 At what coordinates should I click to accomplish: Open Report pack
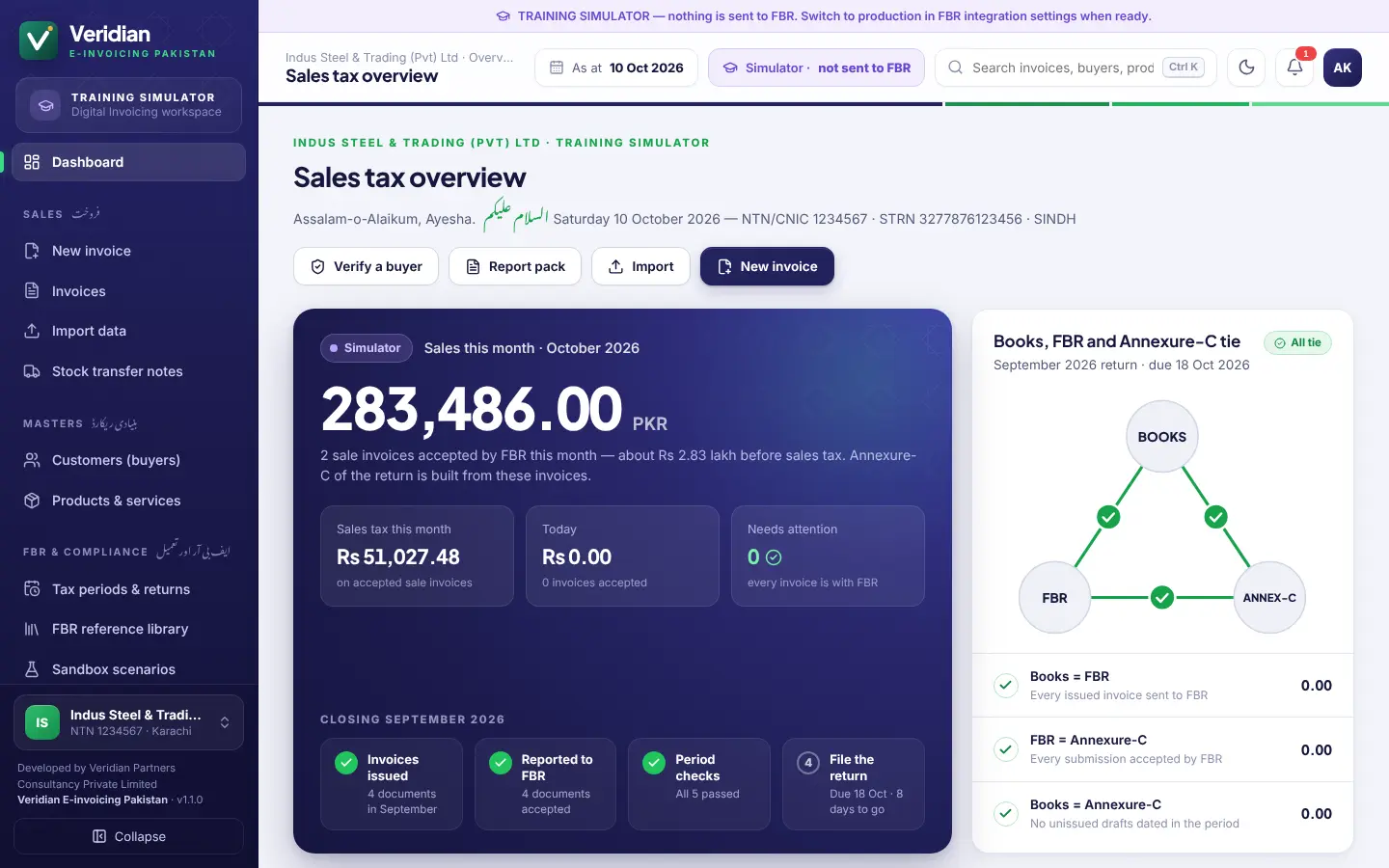(x=515, y=266)
